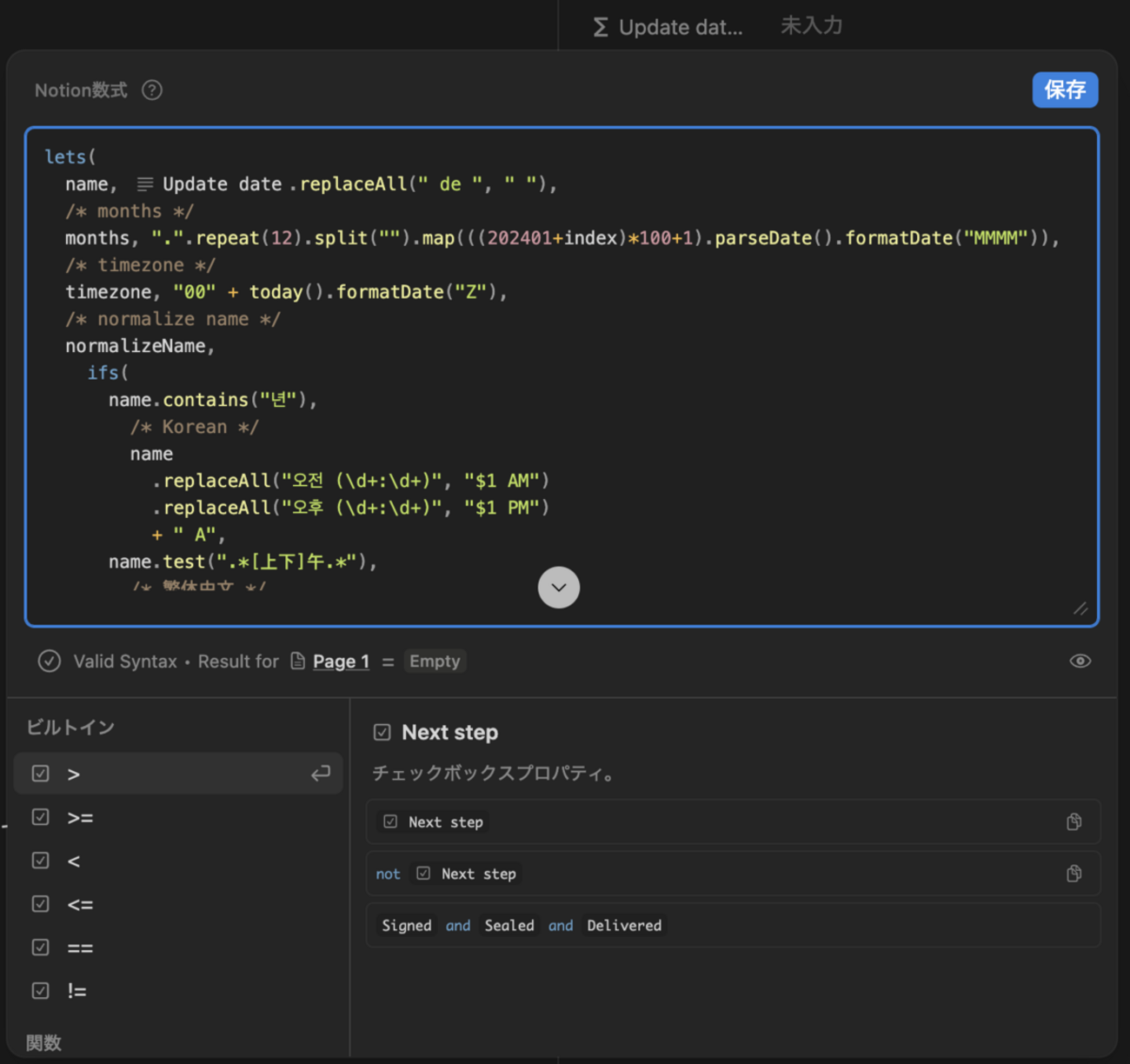This screenshot has height=1064, width=1130.
Task: Copy the 'not Next step' example snippet
Action: (x=1074, y=874)
